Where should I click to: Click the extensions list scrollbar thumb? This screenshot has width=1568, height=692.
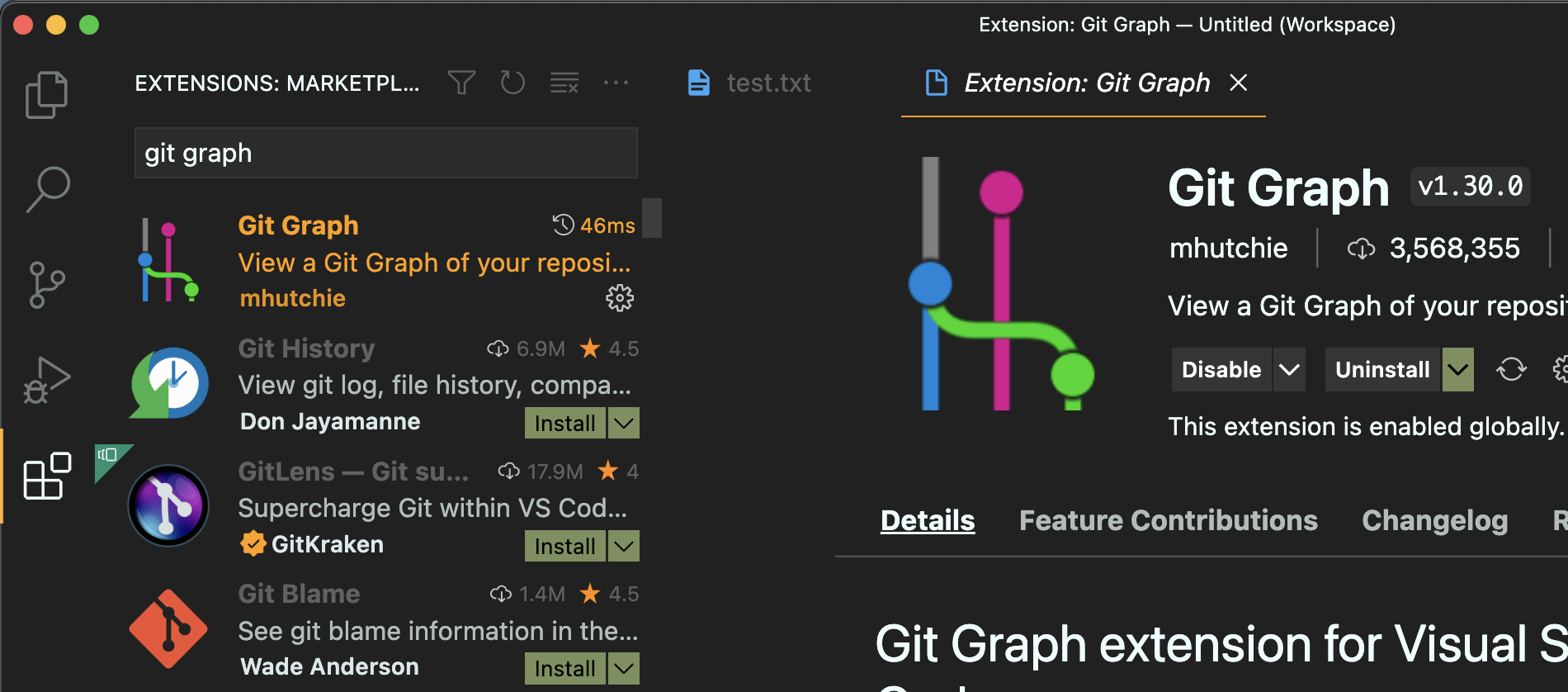click(x=652, y=218)
